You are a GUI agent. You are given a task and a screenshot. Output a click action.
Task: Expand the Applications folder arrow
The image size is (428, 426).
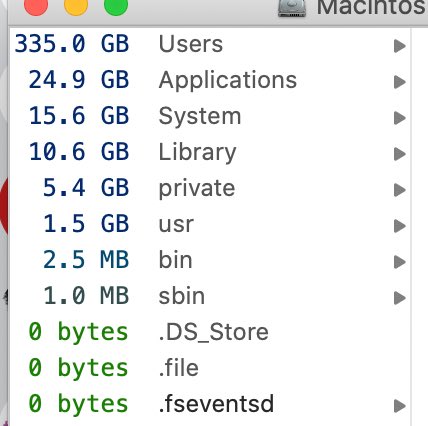[x=399, y=82]
